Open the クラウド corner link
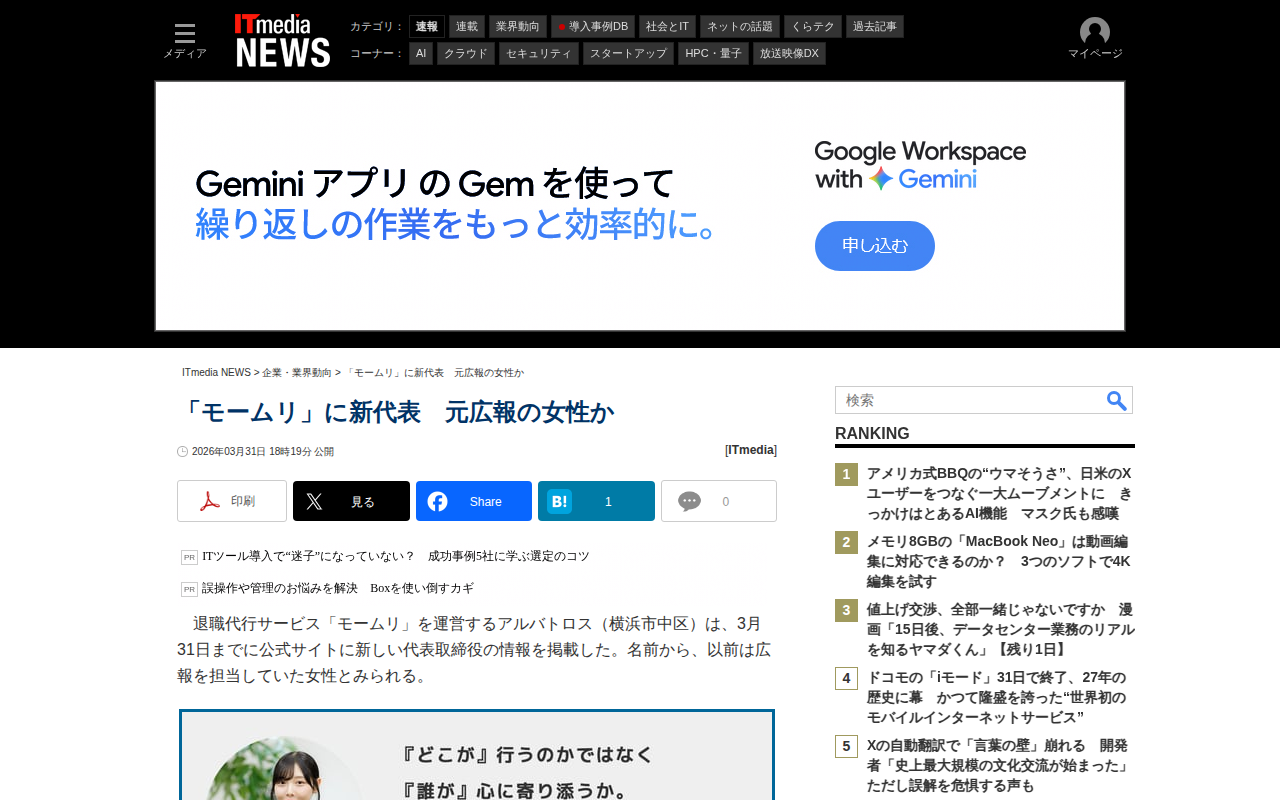This screenshot has width=1280, height=800. (466, 54)
